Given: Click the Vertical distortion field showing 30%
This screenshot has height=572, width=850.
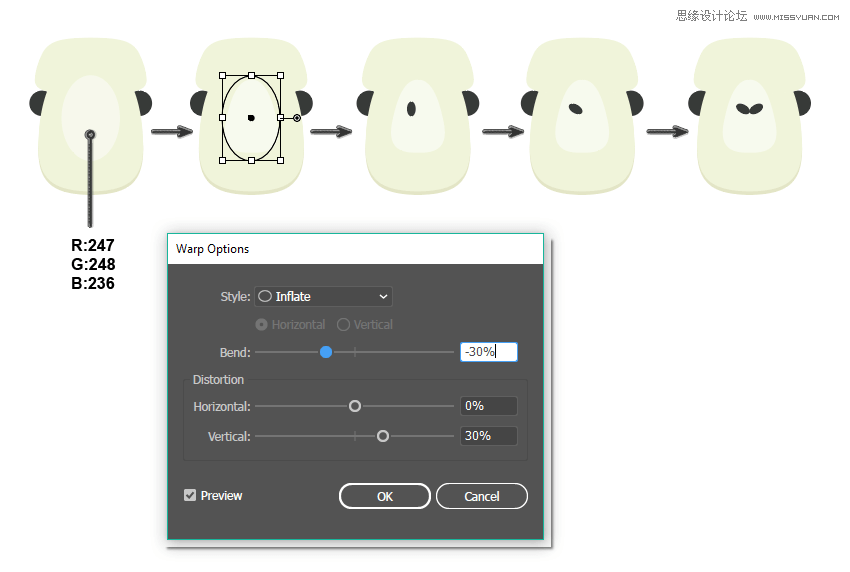Looking at the screenshot, I should point(488,436).
